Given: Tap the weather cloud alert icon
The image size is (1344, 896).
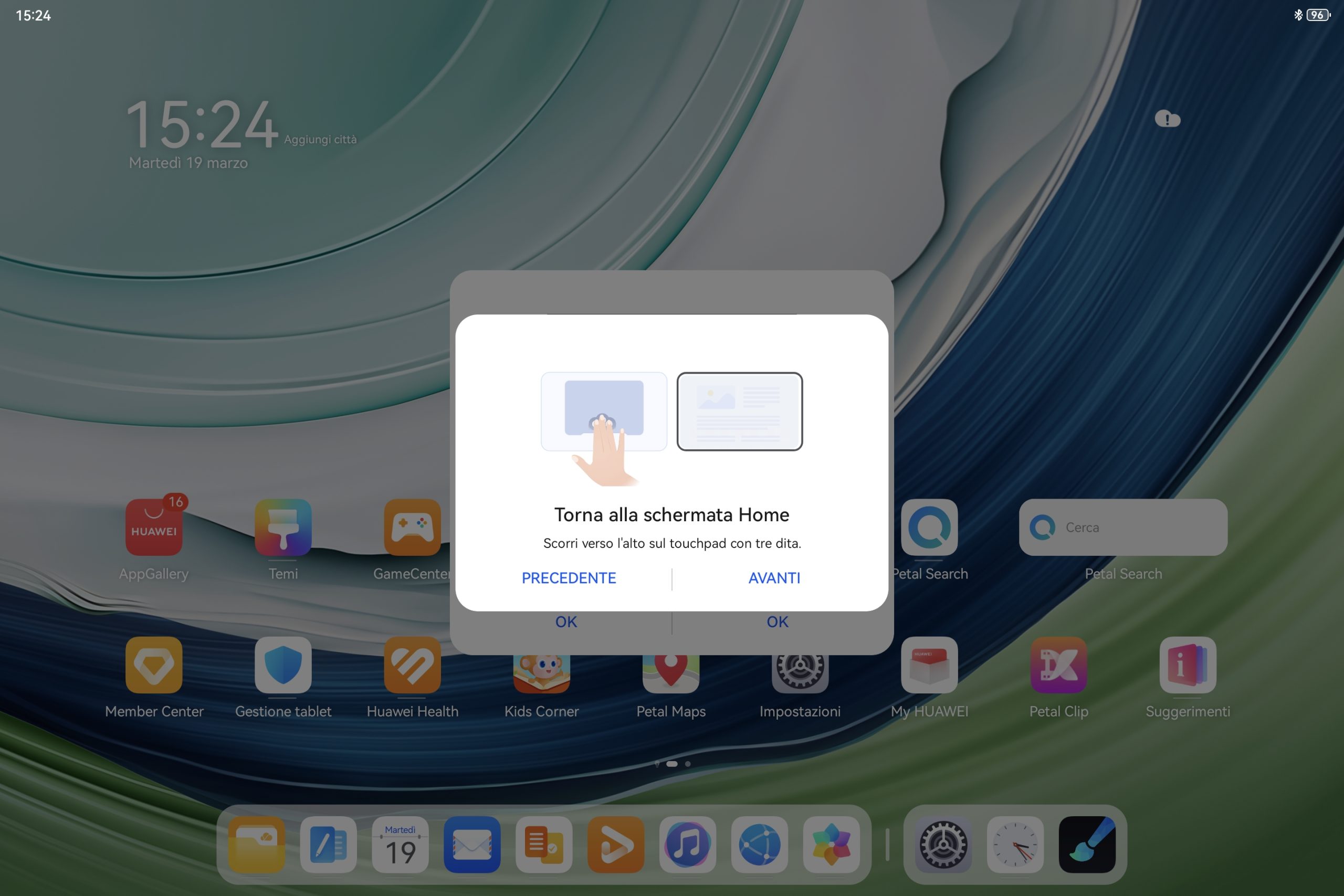Looking at the screenshot, I should (x=1168, y=119).
